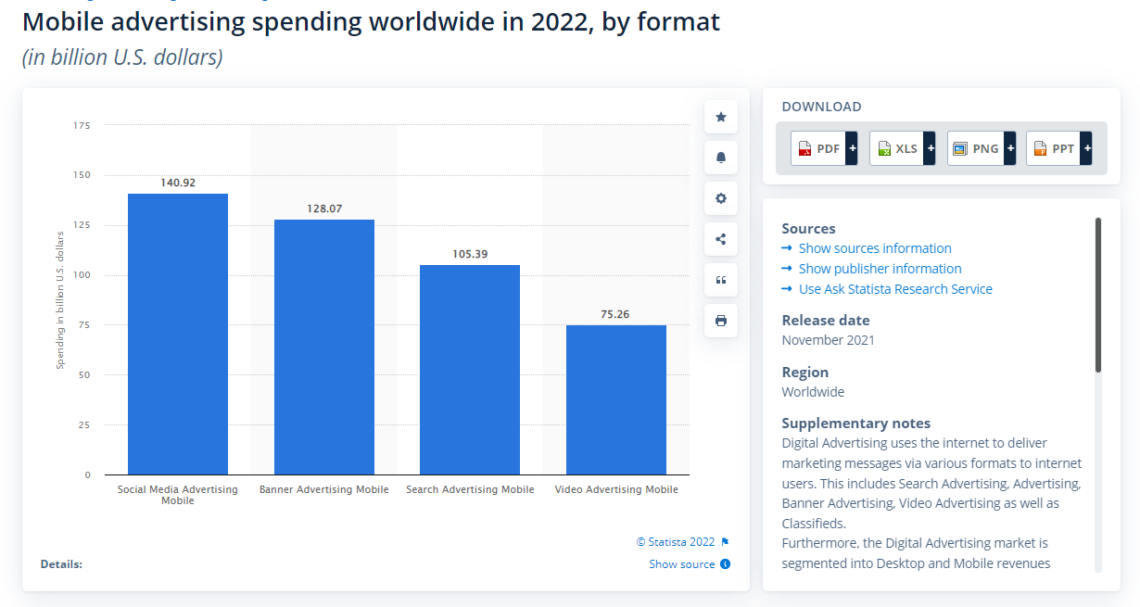The image size is (1140, 607).
Task: Expand the XLS download plus dropdown
Action: (930, 147)
